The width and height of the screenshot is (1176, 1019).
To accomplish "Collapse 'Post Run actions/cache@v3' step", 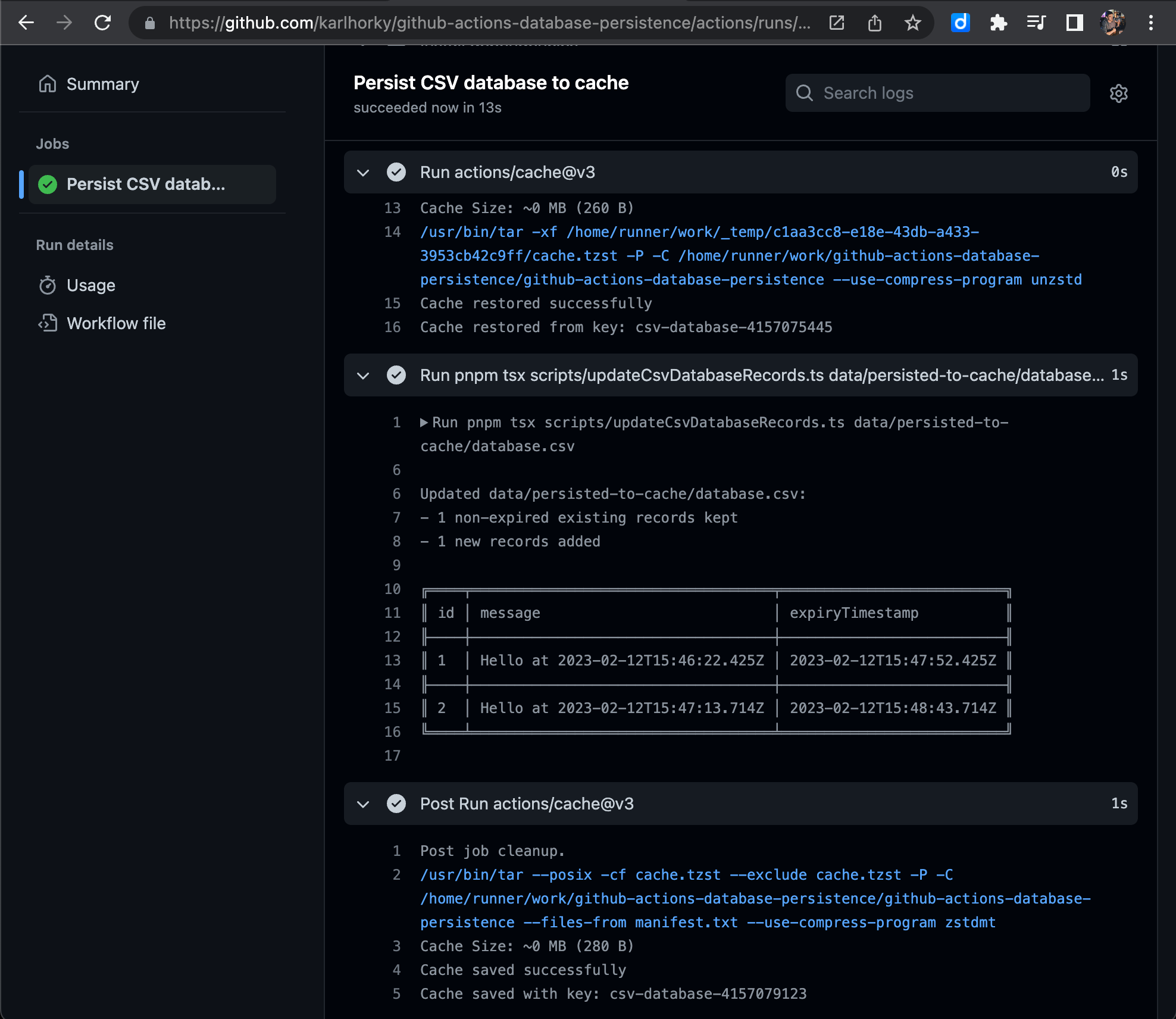I will pyautogui.click(x=363, y=804).
